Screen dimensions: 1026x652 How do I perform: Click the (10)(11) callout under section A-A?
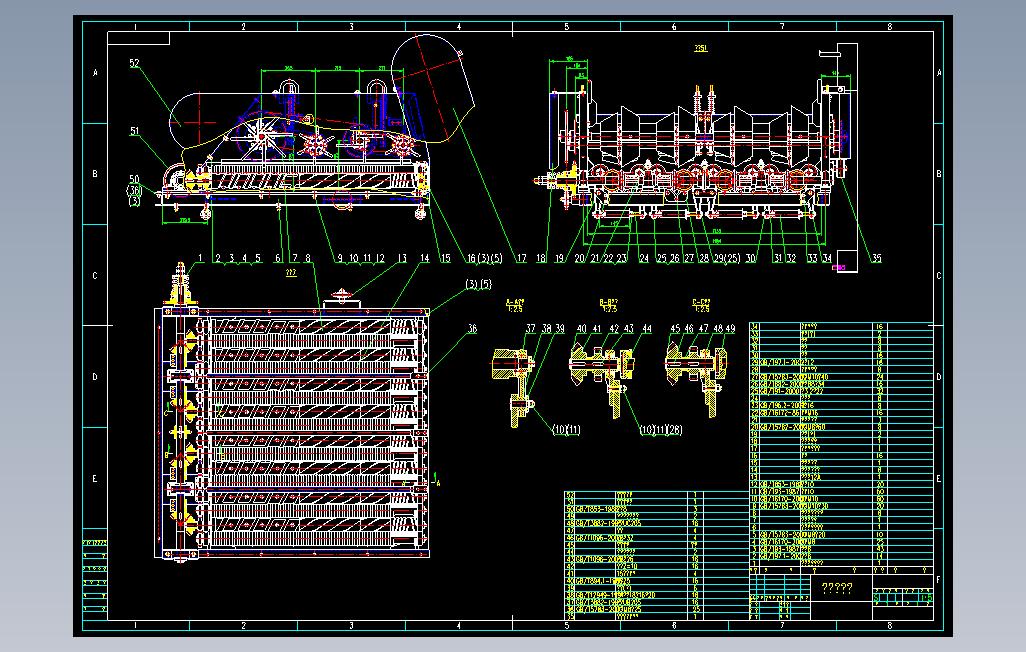pos(566,430)
